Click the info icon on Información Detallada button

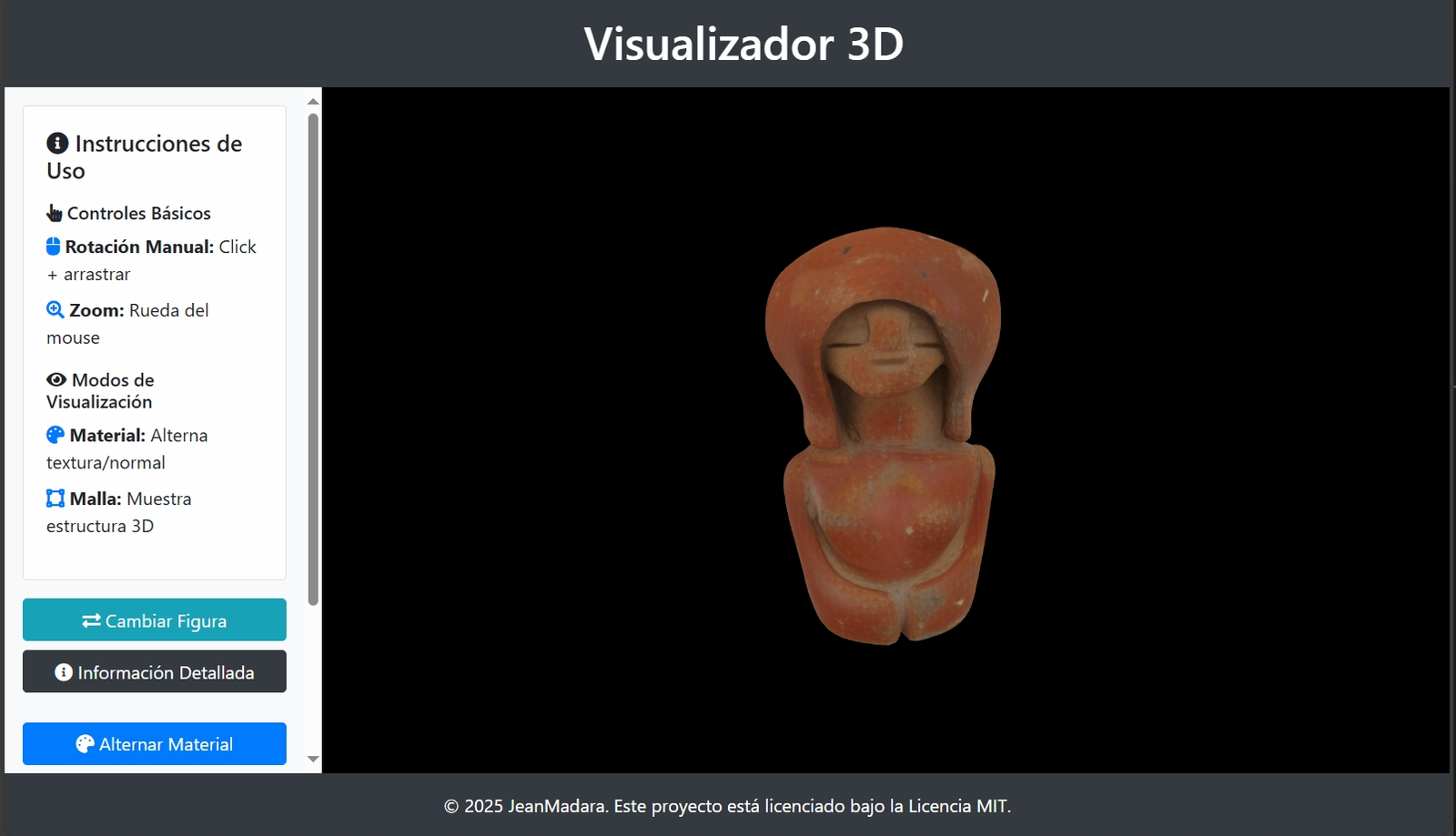point(64,672)
